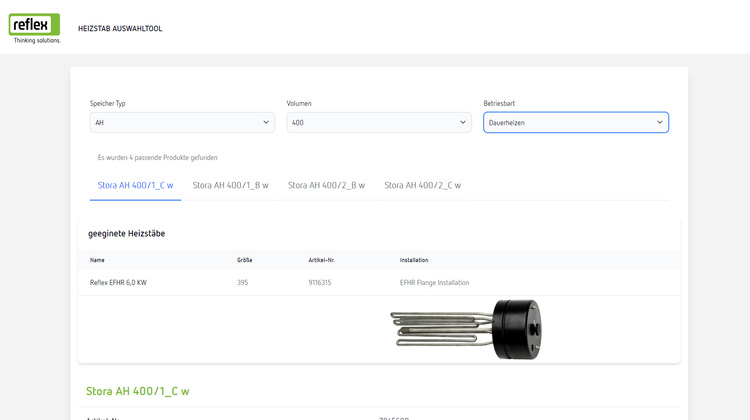Click the Größe column header
750x420 pixels.
[244, 260]
